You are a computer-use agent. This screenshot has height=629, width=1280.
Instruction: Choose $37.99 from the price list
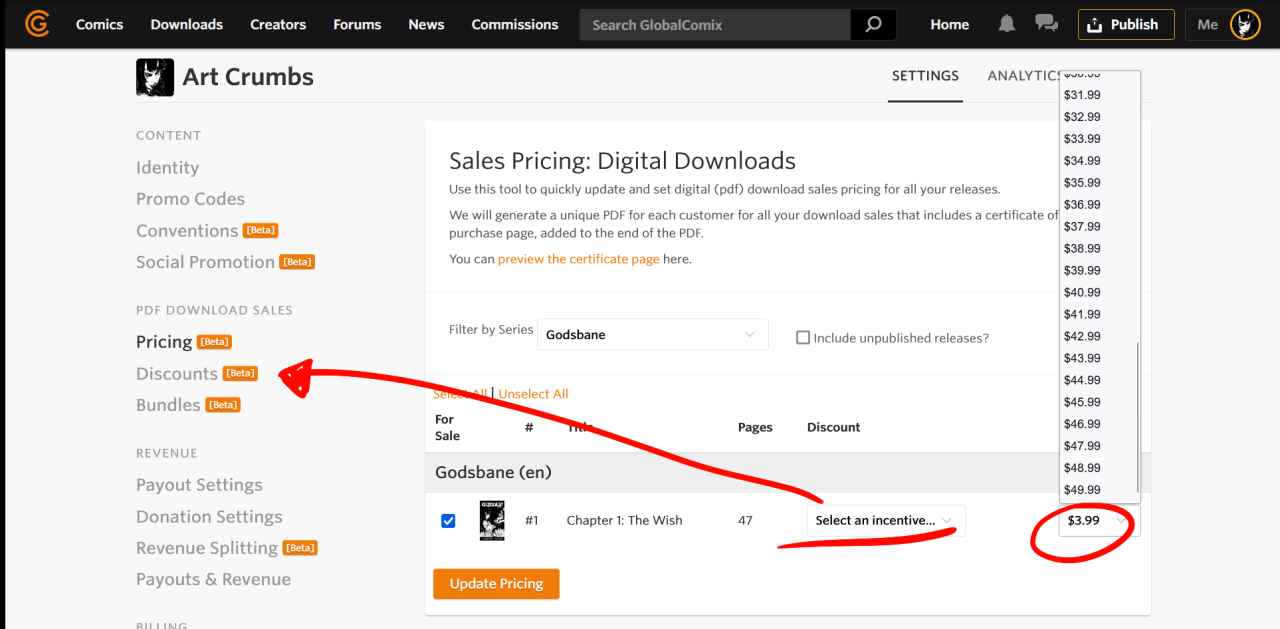tap(1082, 227)
